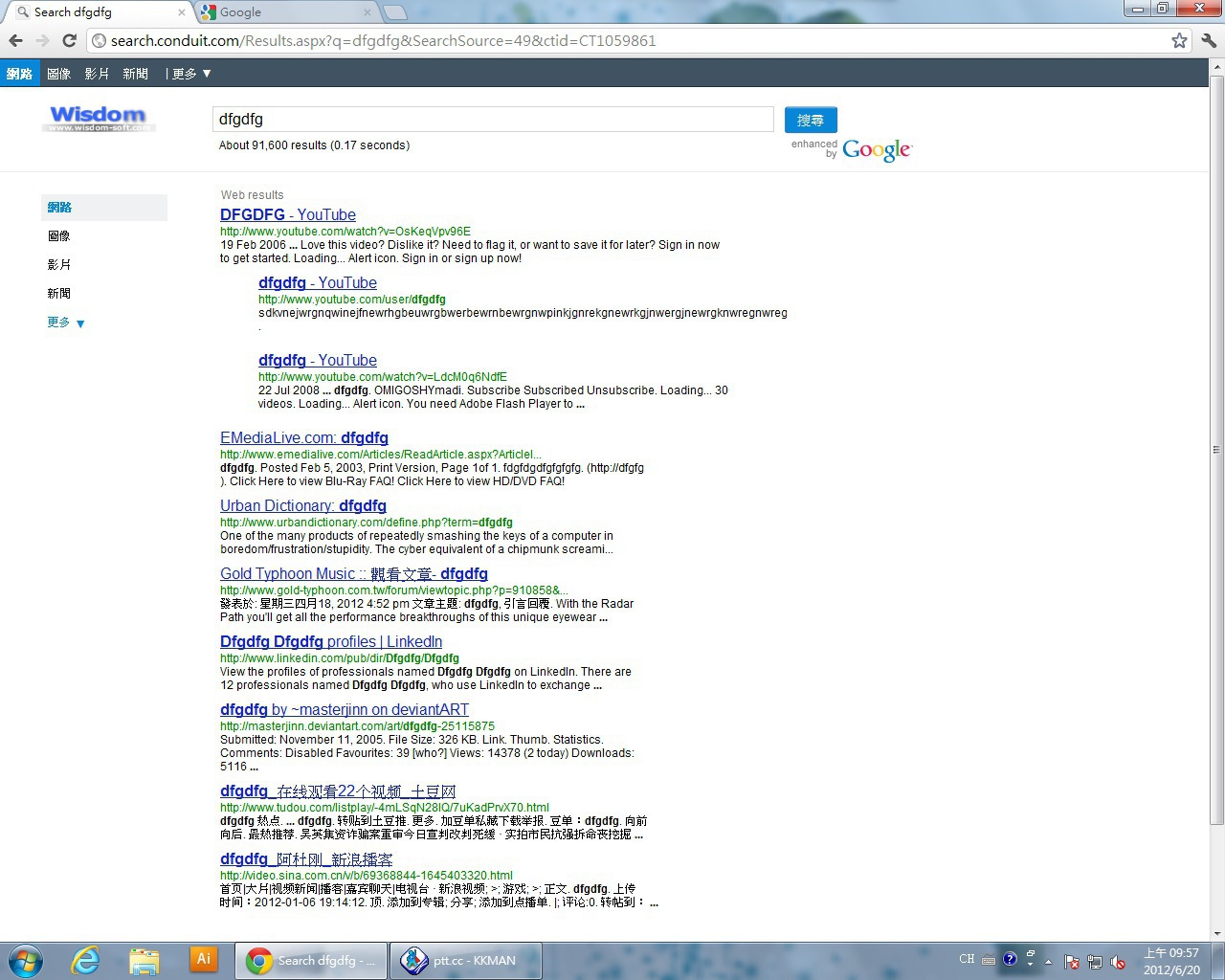
Task: Expand 更多 dropdown in the left sidebar
Action: pos(66,323)
